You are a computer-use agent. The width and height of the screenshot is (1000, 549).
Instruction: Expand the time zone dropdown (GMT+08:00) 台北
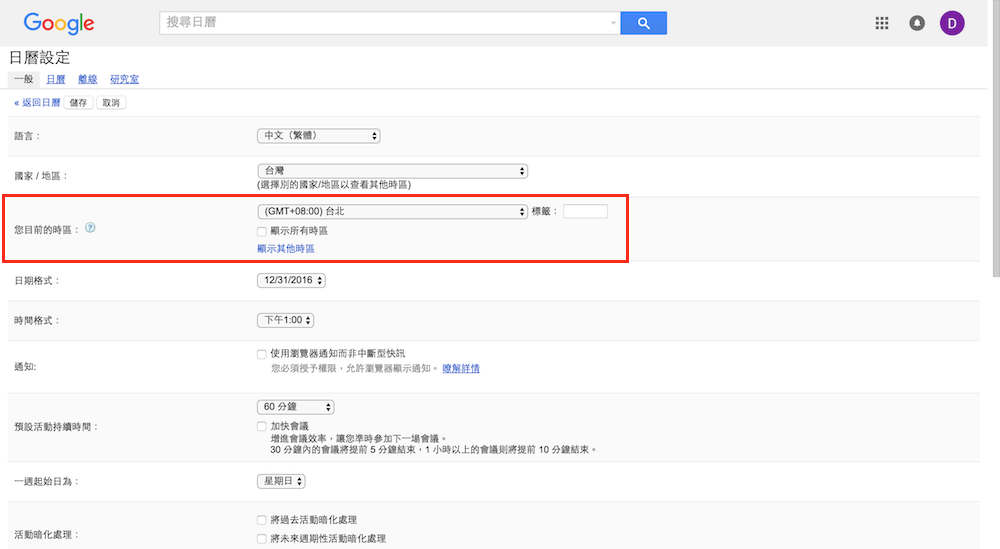coord(392,212)
